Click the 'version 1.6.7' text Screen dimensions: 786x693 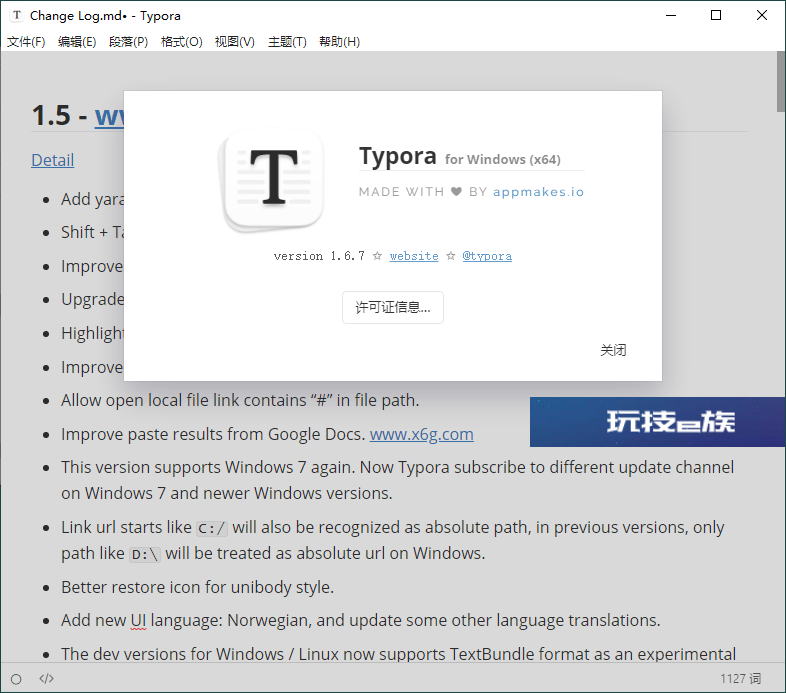click(x=319, y=256)
